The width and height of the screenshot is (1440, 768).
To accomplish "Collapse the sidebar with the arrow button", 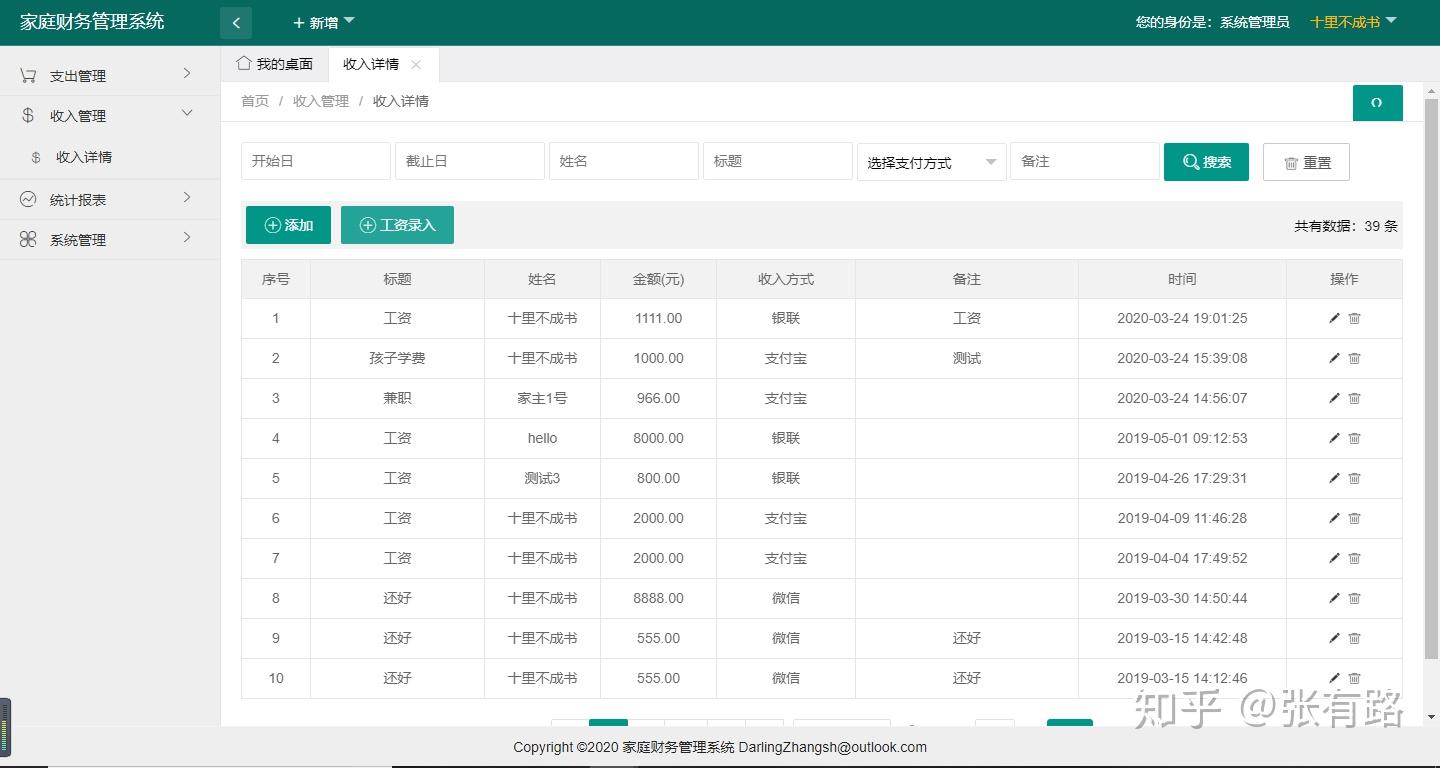I will tap(236, 22).
